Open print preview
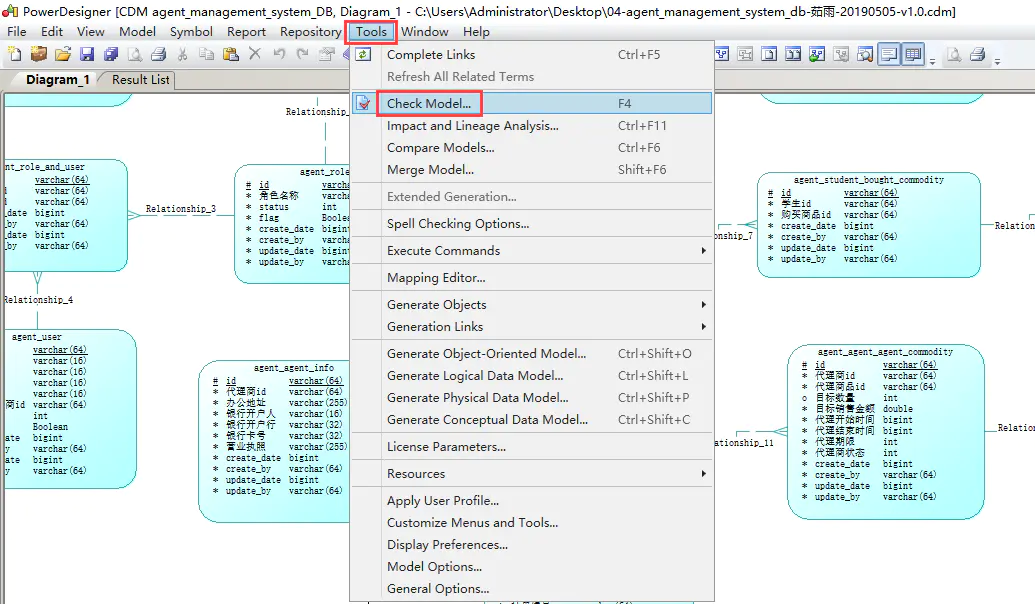 (x=135, y=54)
